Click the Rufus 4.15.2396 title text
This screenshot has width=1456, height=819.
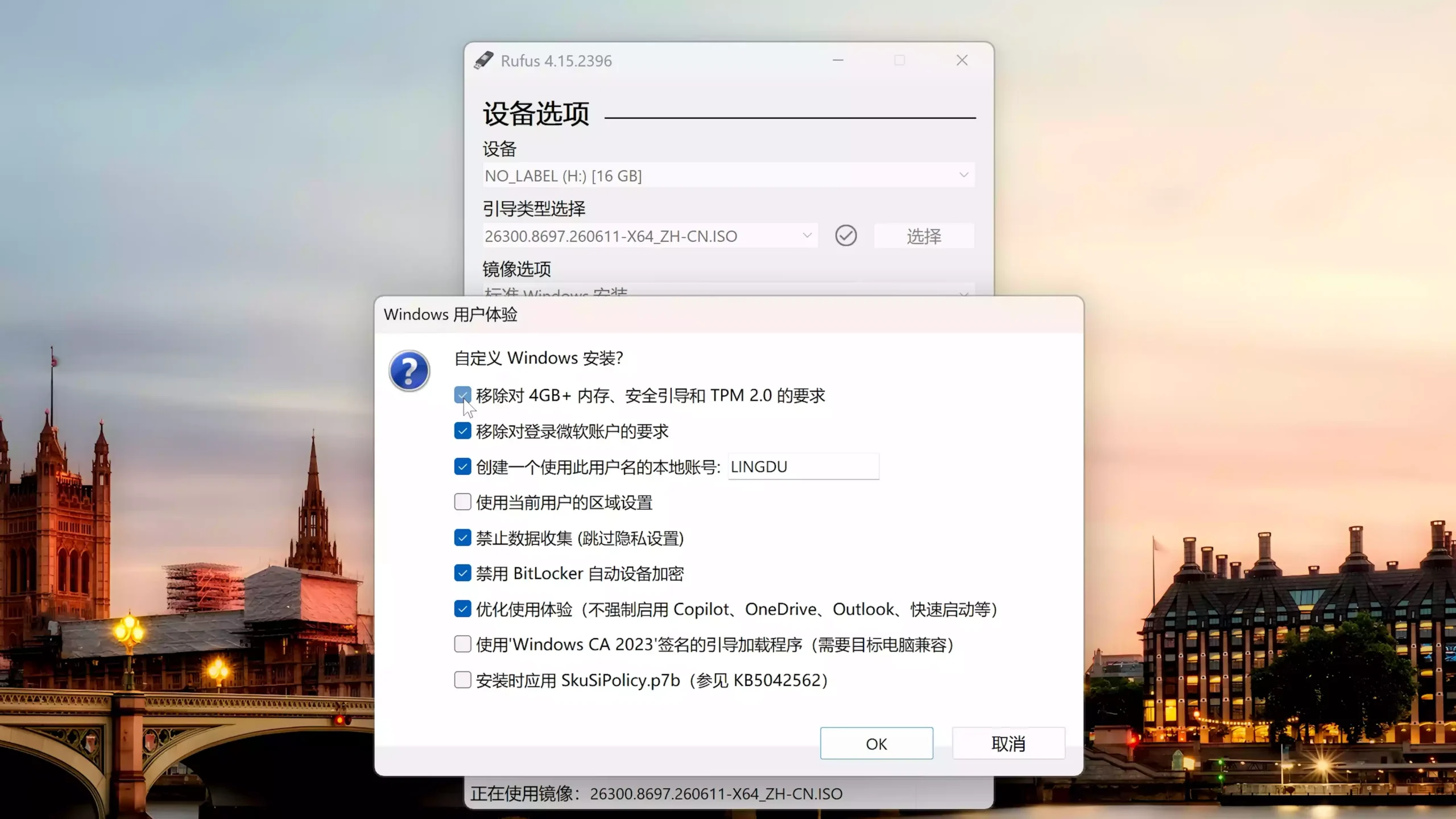click(x=556, y=61)
